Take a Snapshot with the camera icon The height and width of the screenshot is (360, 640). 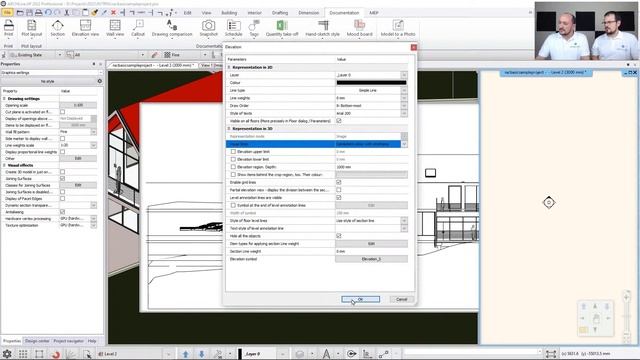point(209,28)
